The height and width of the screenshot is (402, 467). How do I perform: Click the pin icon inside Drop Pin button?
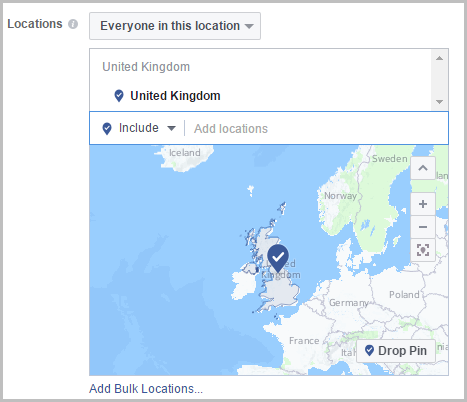[x=369, y=350]
